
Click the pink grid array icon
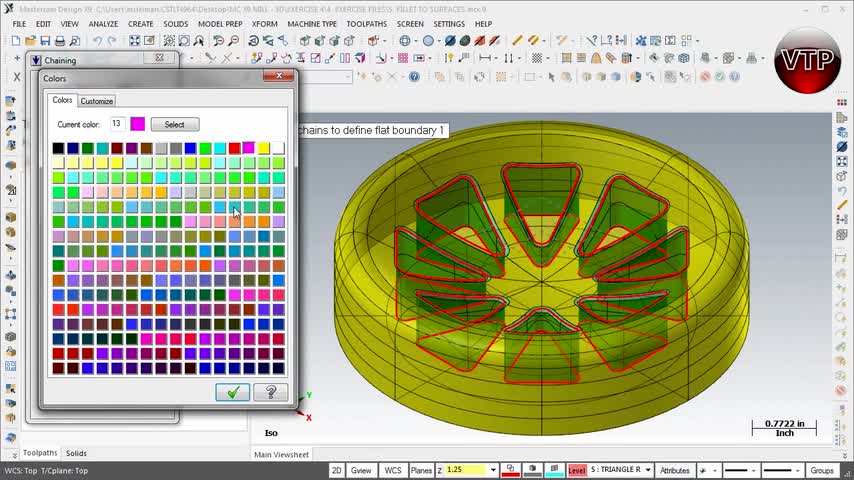pos(403,58)
